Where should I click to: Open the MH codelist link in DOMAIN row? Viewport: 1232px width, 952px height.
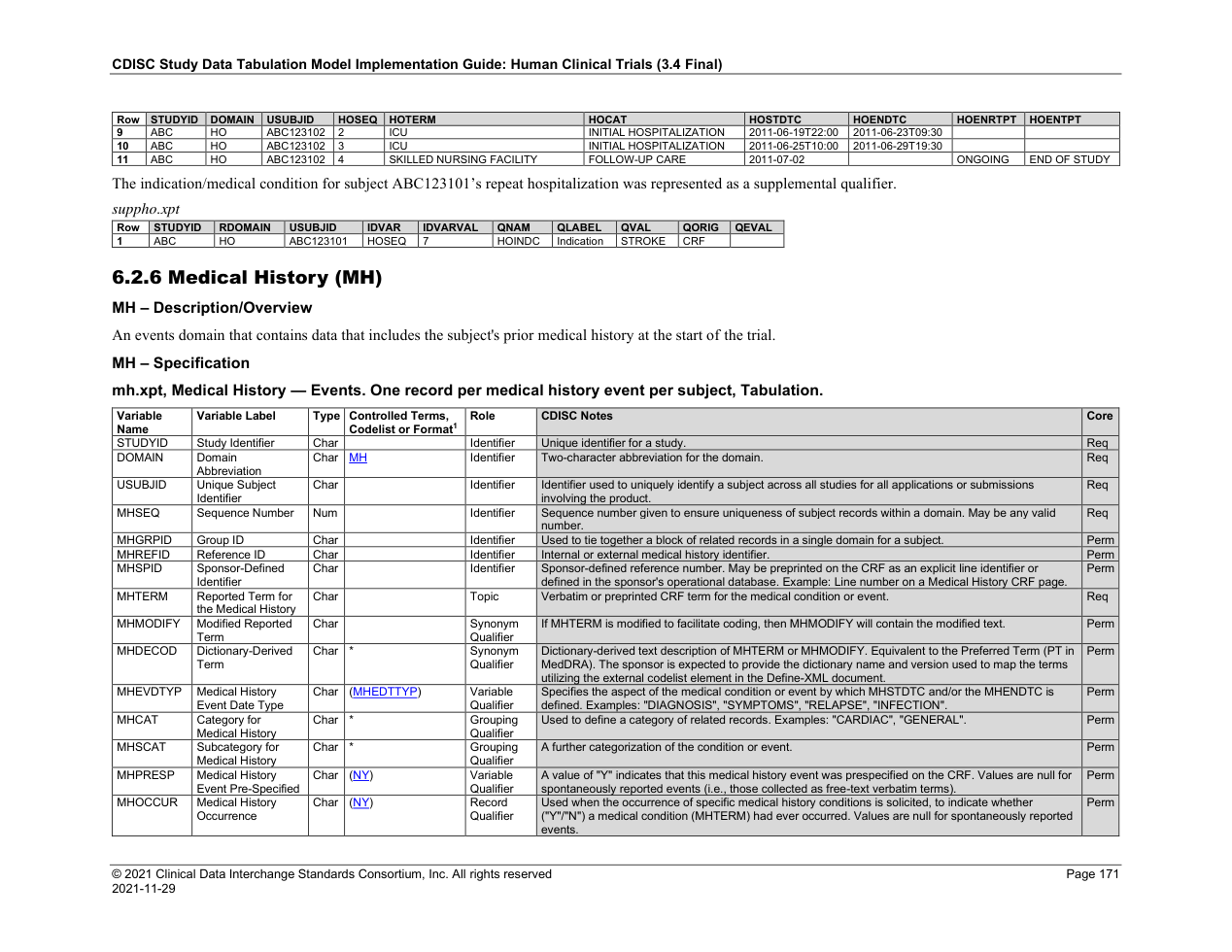[358, 458]
